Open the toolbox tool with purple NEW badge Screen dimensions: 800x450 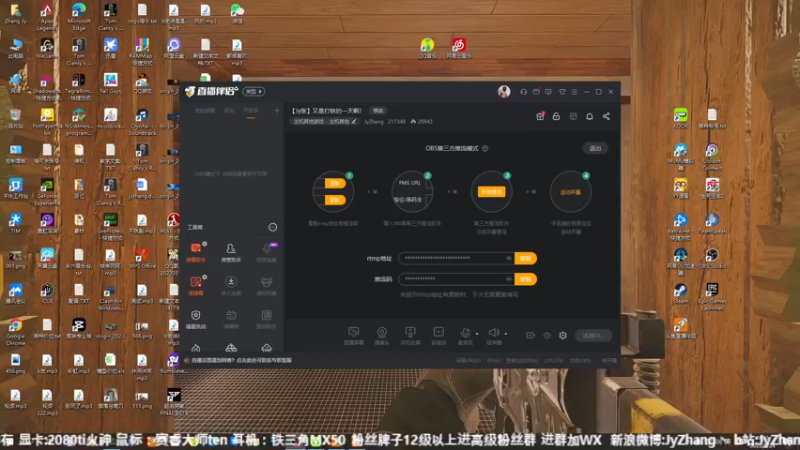tap(266, 253)
